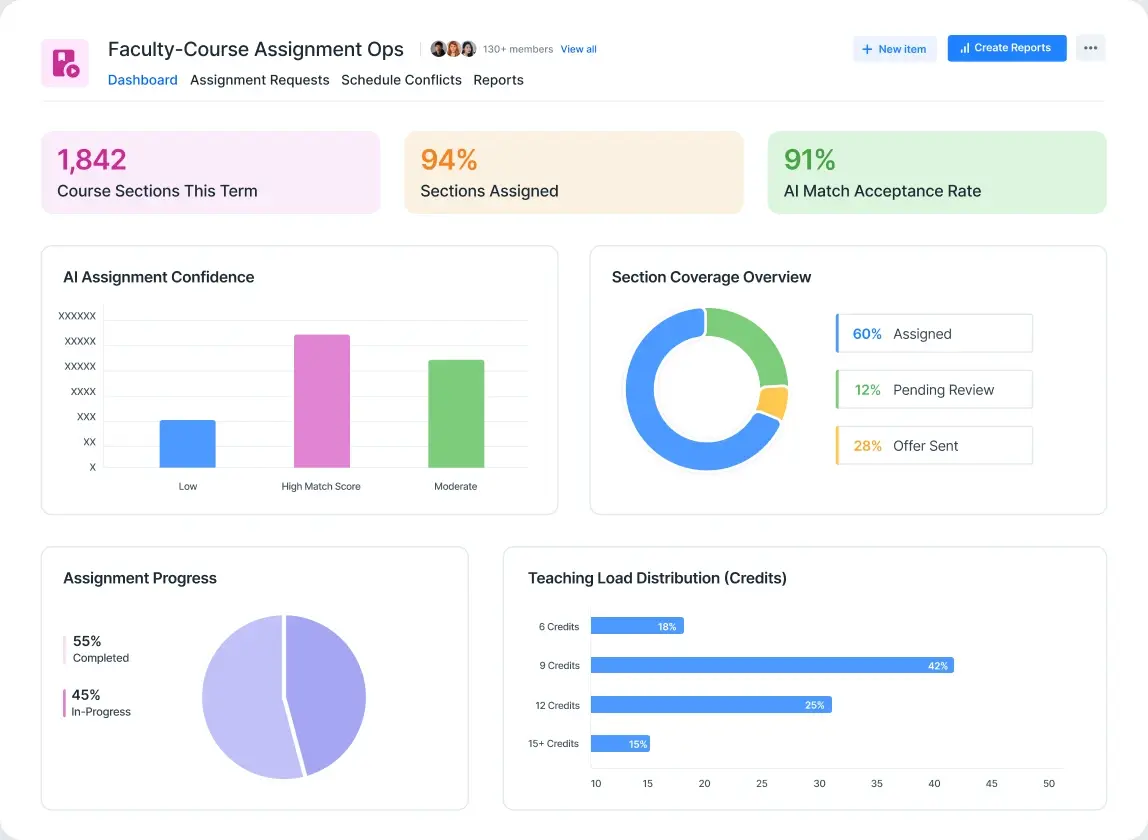Click the green Moderate confidence bar

pos(456,414)
